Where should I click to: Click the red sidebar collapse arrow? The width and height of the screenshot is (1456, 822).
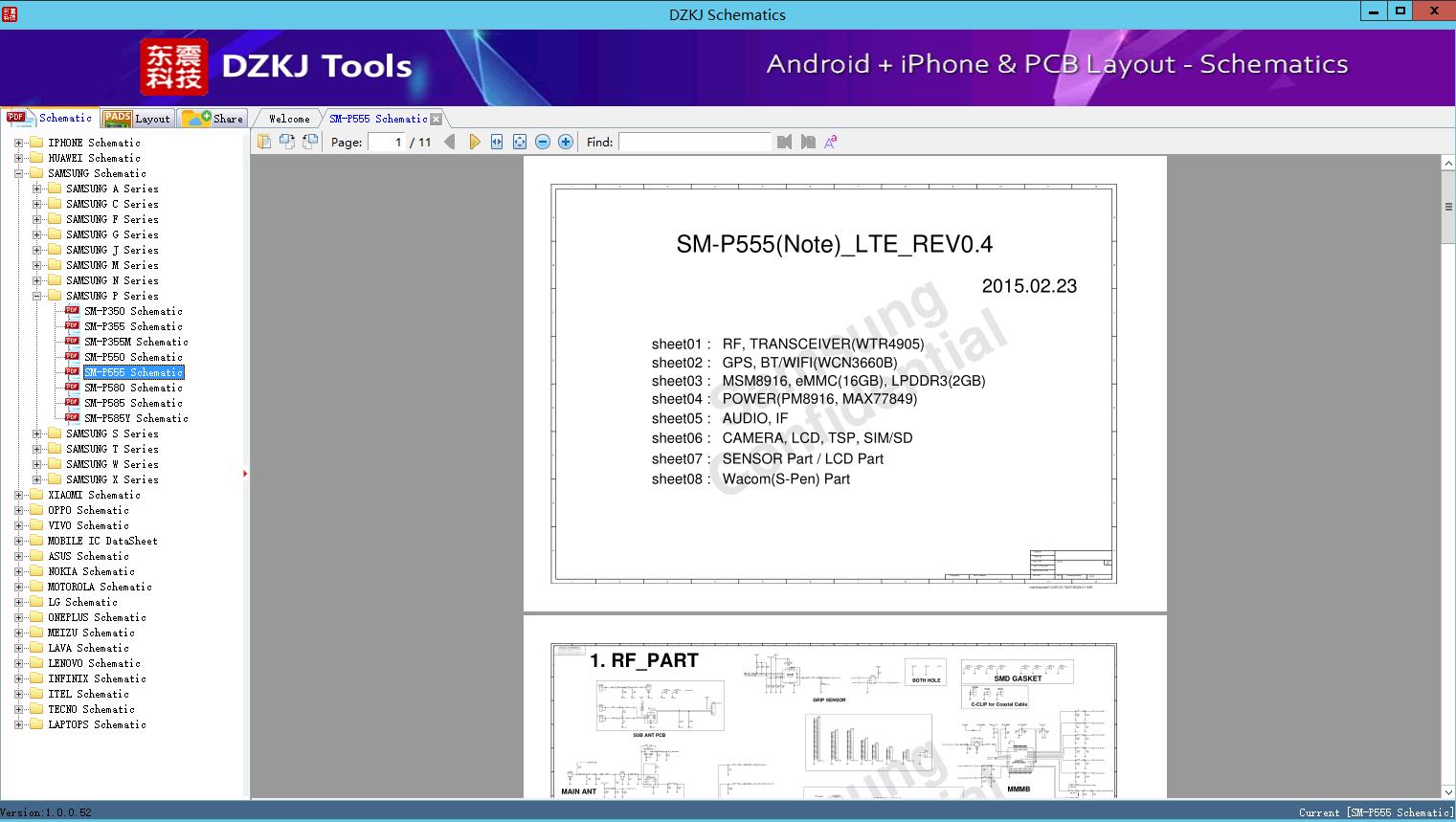tap(245, 474)
